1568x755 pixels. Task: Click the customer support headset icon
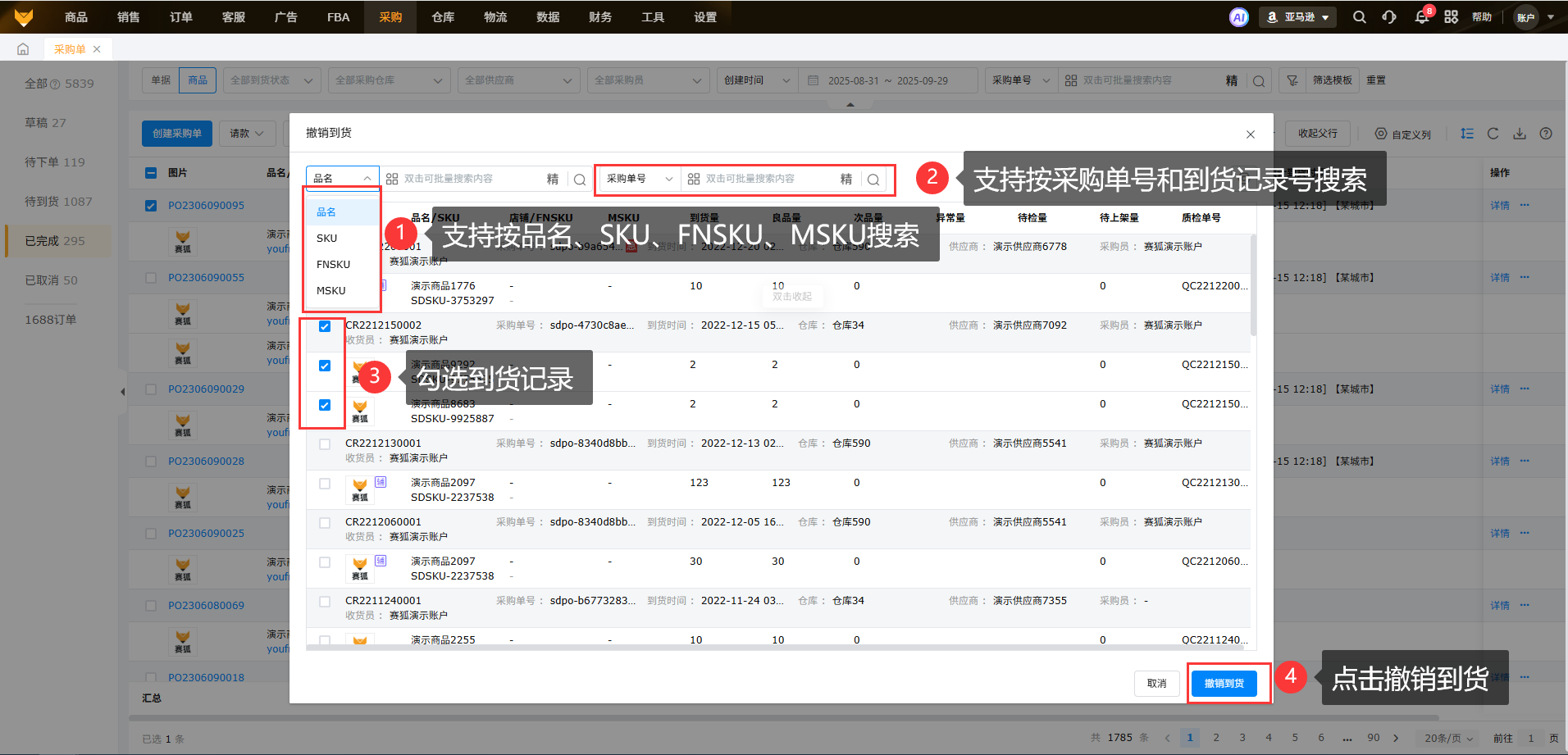coord(1389,17)
